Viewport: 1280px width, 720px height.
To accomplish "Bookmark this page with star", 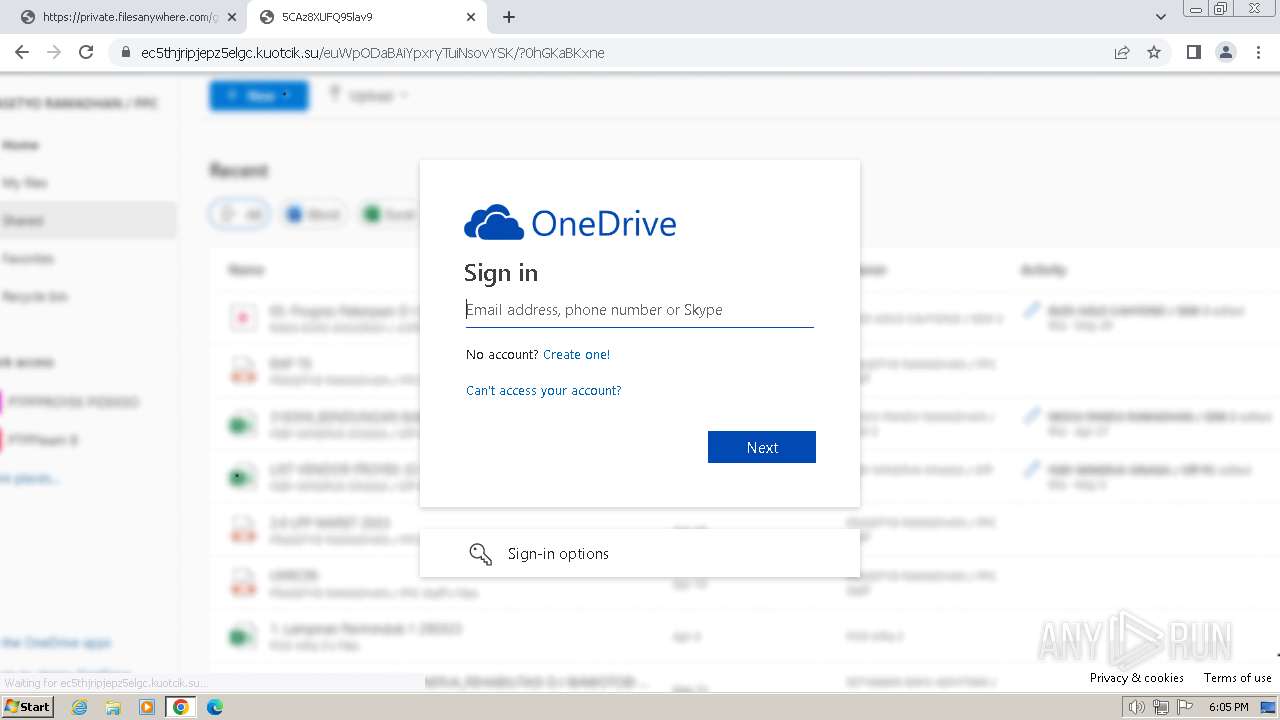I will (1154, 53).
